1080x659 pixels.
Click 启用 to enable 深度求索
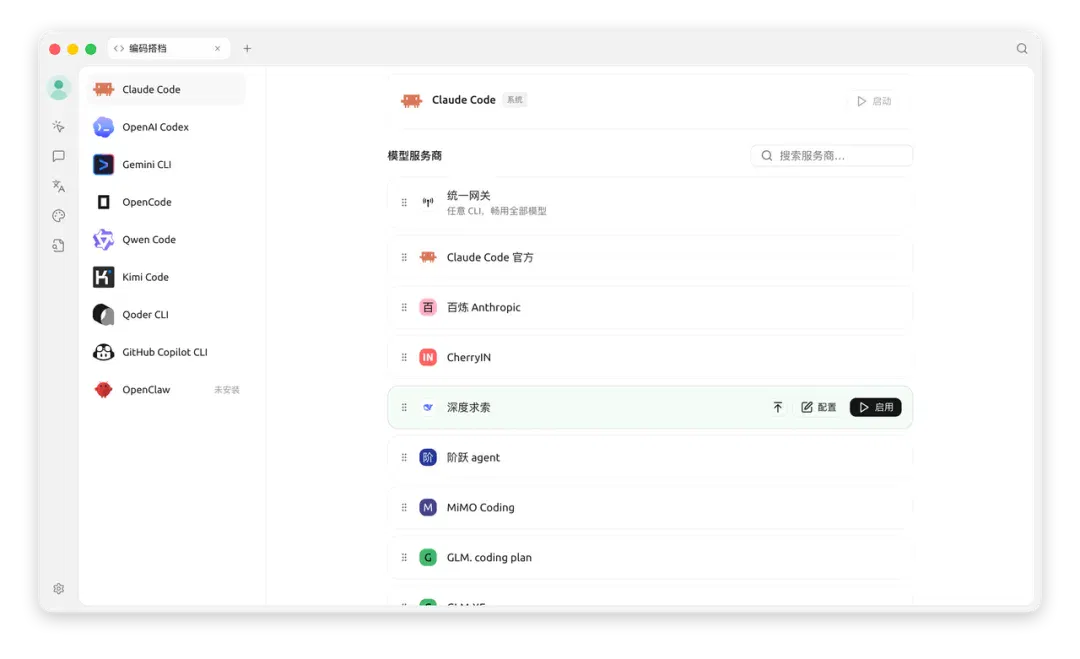tap(875, 408)
